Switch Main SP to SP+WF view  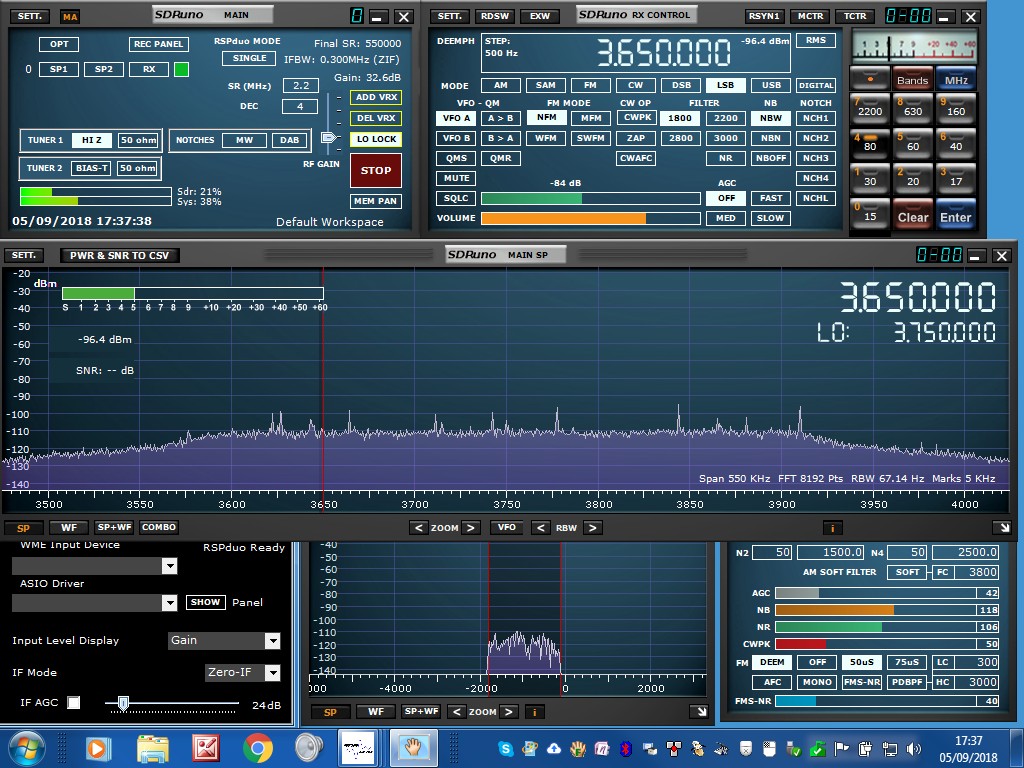tap(114, 527)
